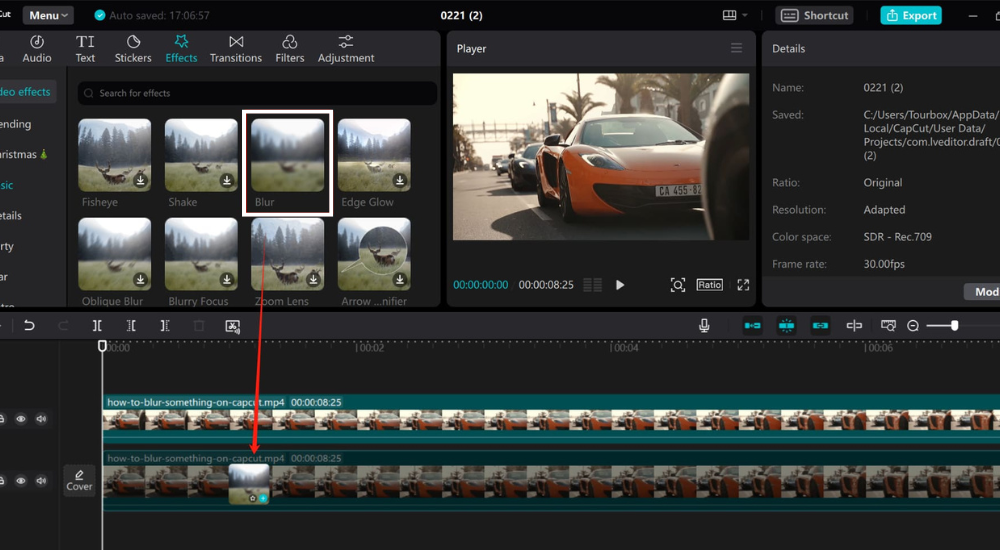Viewport: 1000px width, 550px height.
Task: Download the Shake effect
Action: 227,181
